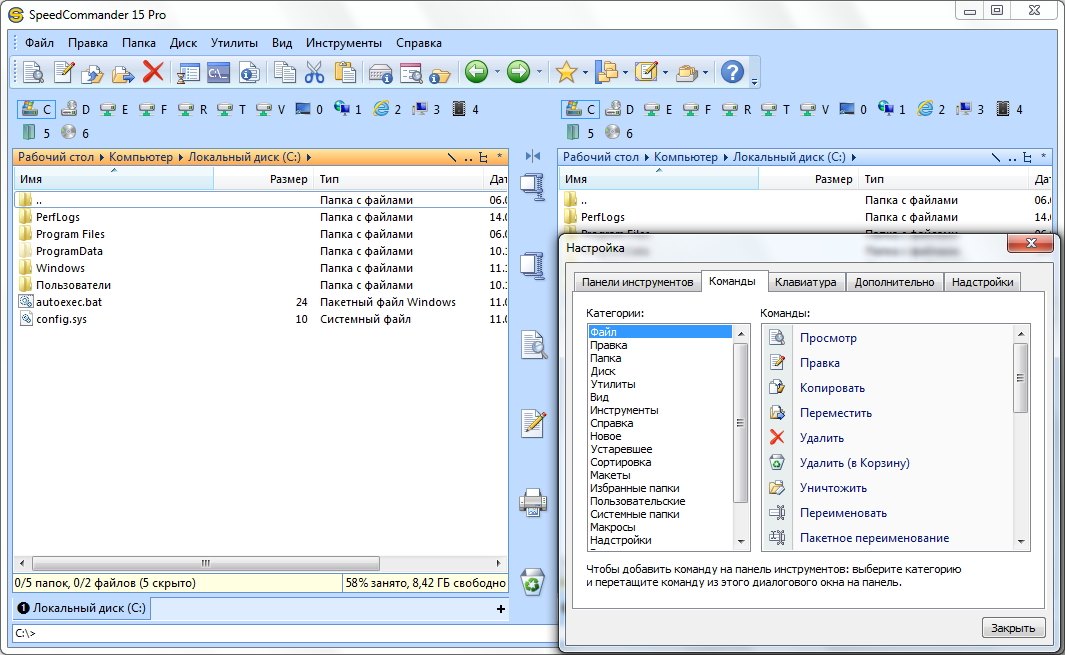Click the Переименовать command entry
Image resolution: width=1065 pixels, height=655 pixels.
(842, 513)
